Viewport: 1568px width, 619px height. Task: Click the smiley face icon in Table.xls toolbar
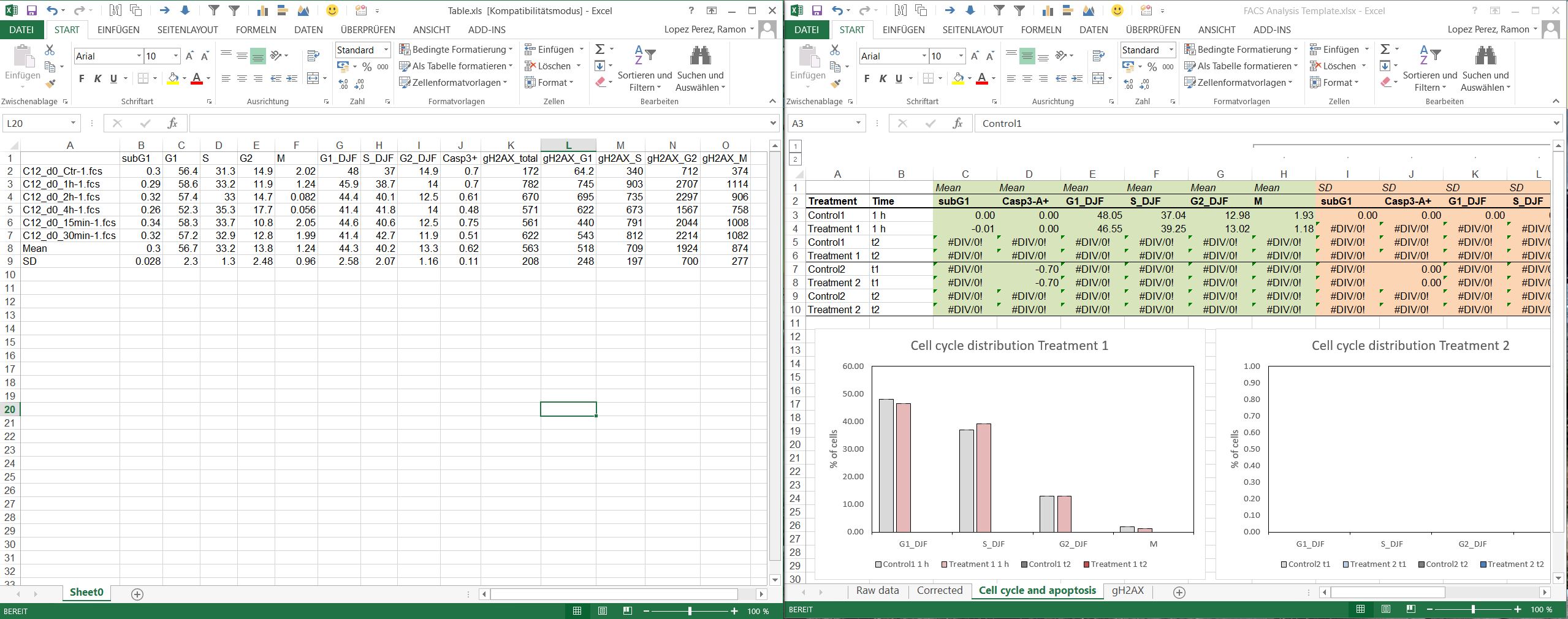click(x=332, y=10)
